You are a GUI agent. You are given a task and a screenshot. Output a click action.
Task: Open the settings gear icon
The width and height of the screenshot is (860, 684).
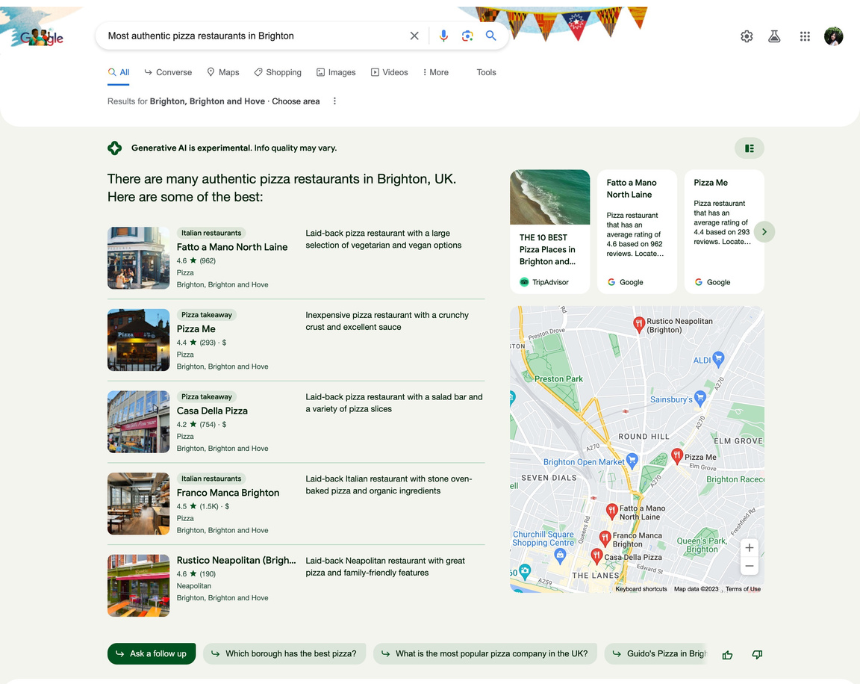point(746,36)
